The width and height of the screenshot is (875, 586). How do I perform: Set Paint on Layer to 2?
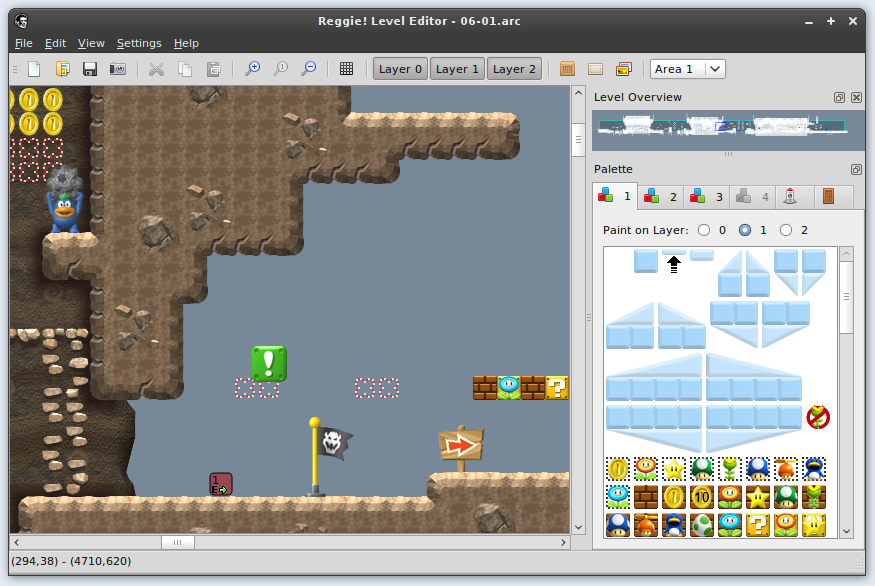(786, 230)
